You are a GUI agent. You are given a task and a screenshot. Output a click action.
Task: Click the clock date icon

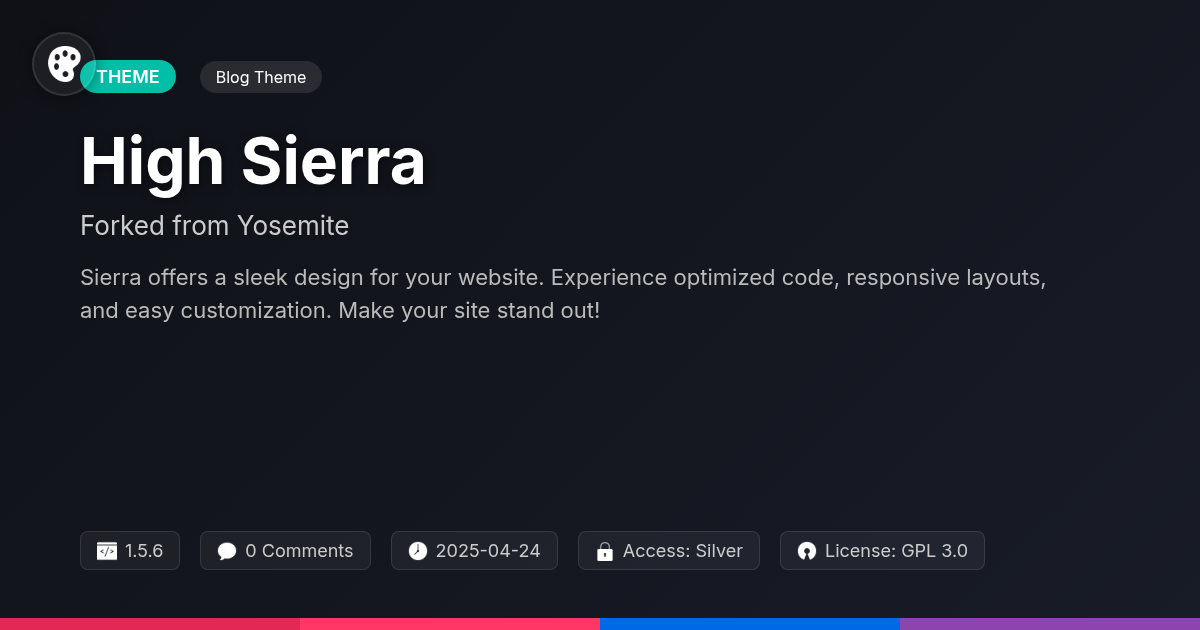418,551
